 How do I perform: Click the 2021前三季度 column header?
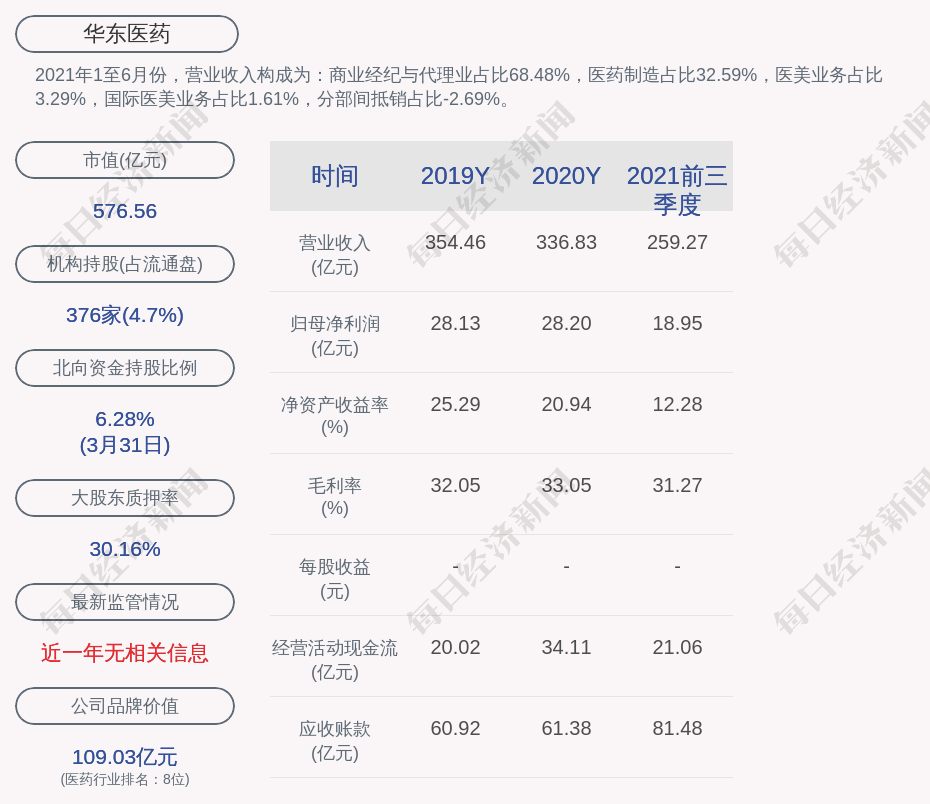tap(677, 190)
